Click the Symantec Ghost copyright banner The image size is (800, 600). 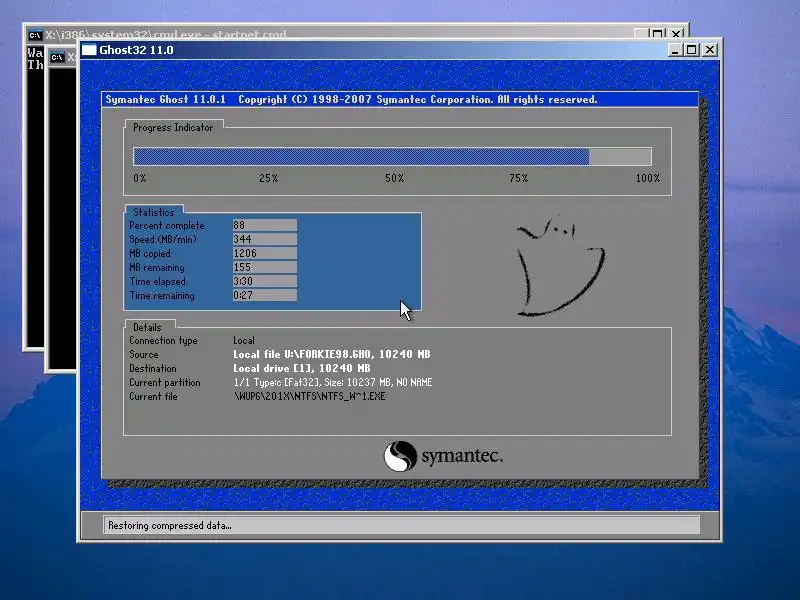400,99
